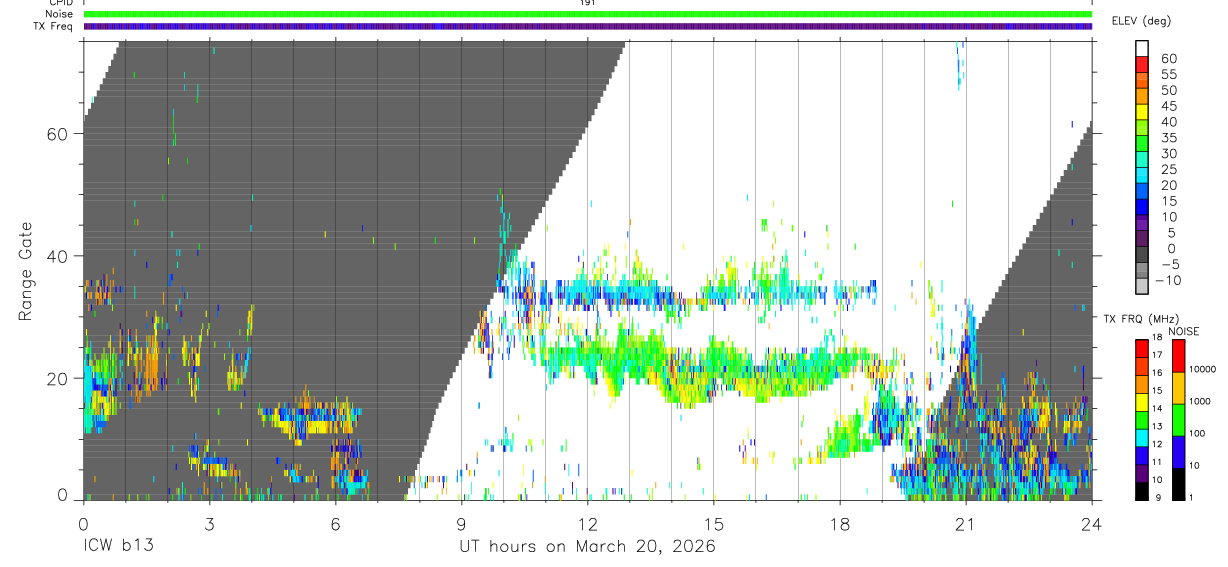The width and height of the screenshot is (1228, 567).
Task: Click the 18 MHz label on frequency legend
Action: click(1157, 338)
